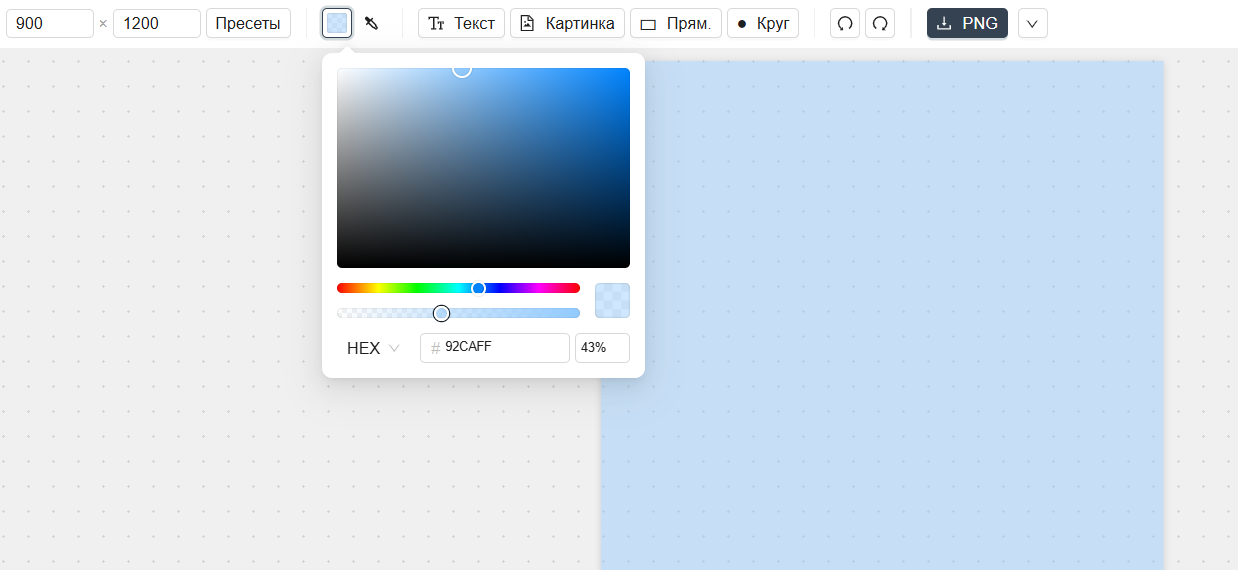Viewport: 1238px width, 570px height.
Task: Add a circle with Круг tool
Action: [x=762, y=23]
